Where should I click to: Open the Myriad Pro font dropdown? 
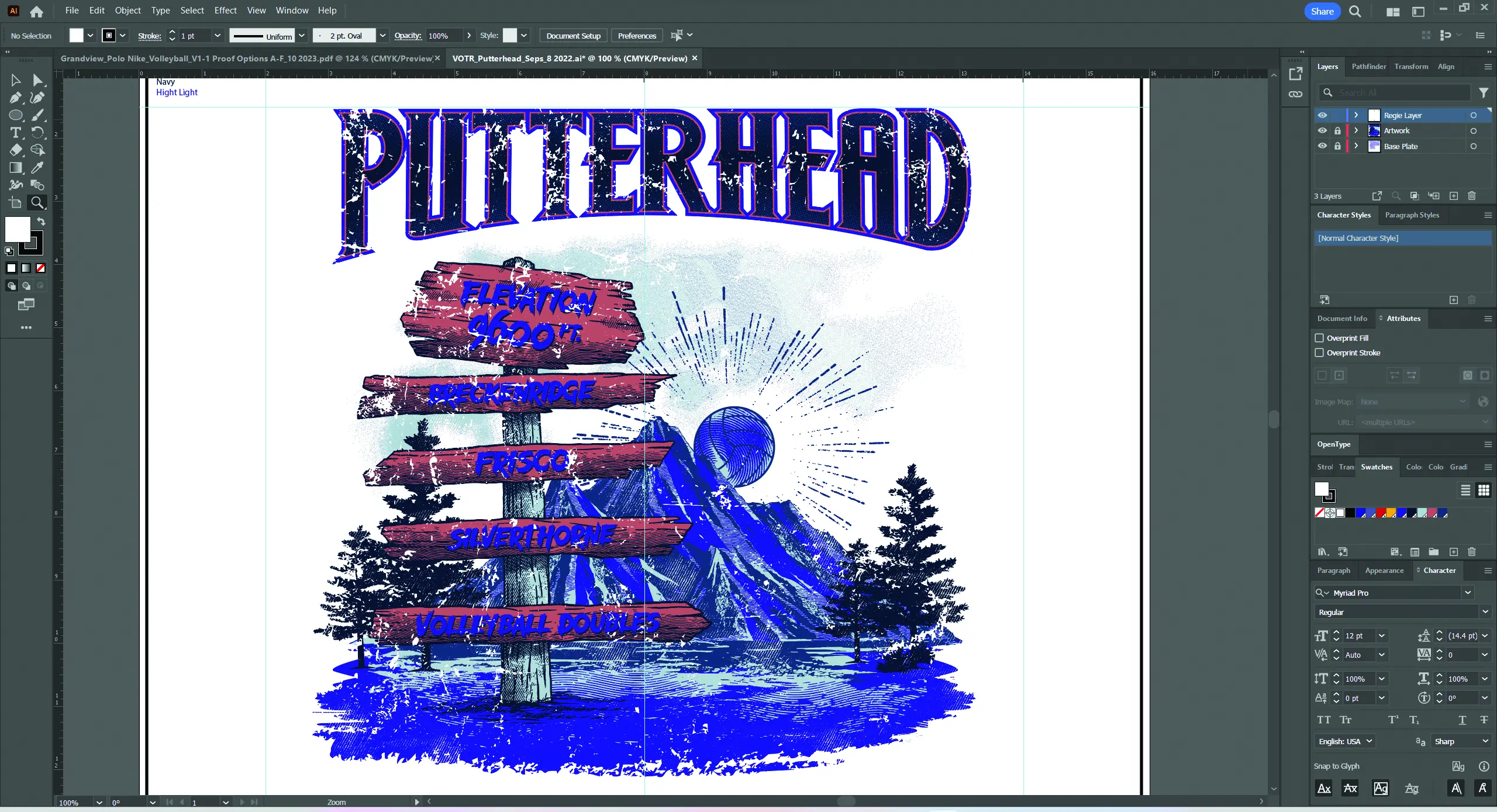[1468, 593]
